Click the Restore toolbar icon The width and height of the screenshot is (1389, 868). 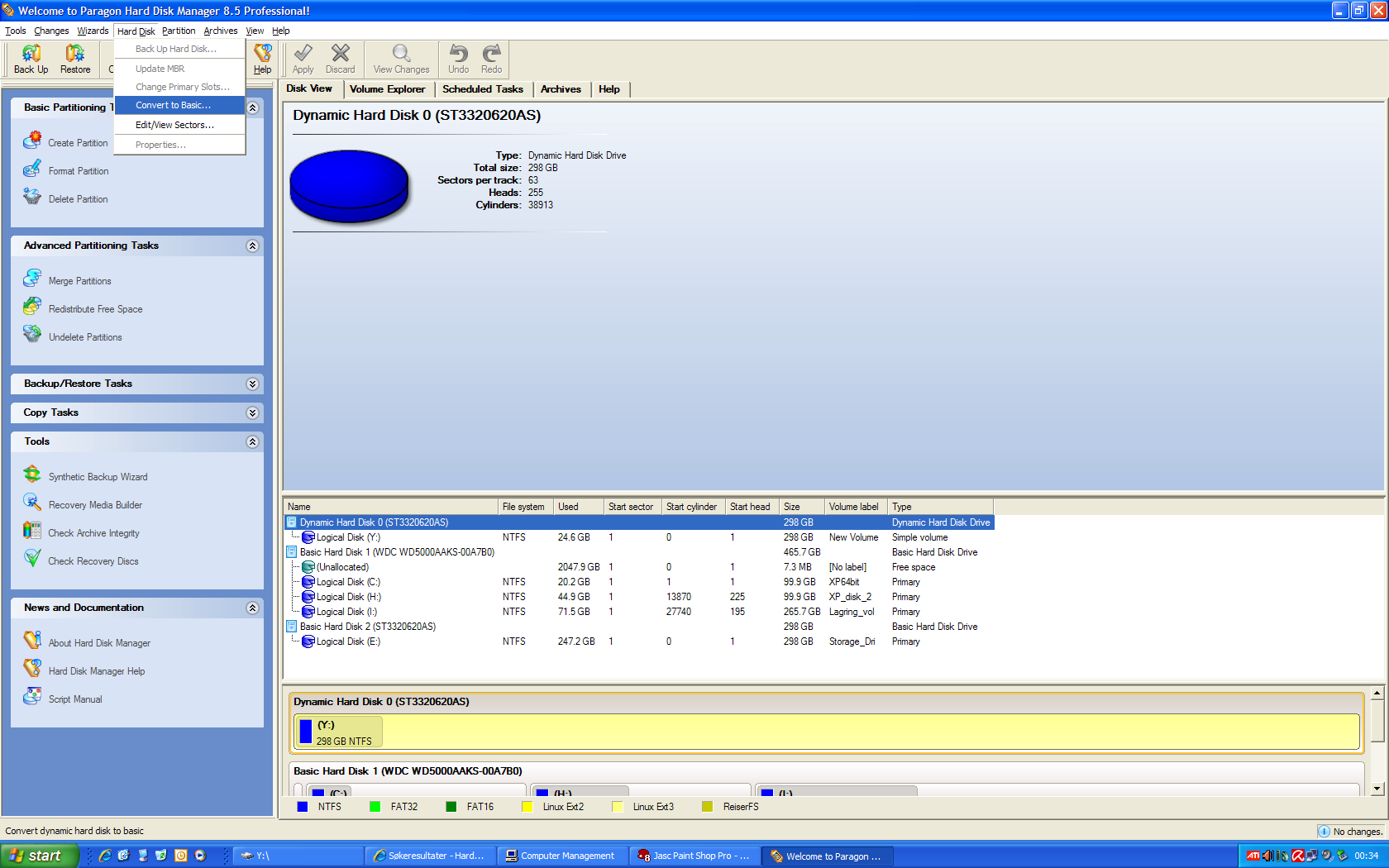tap(75, 54)
